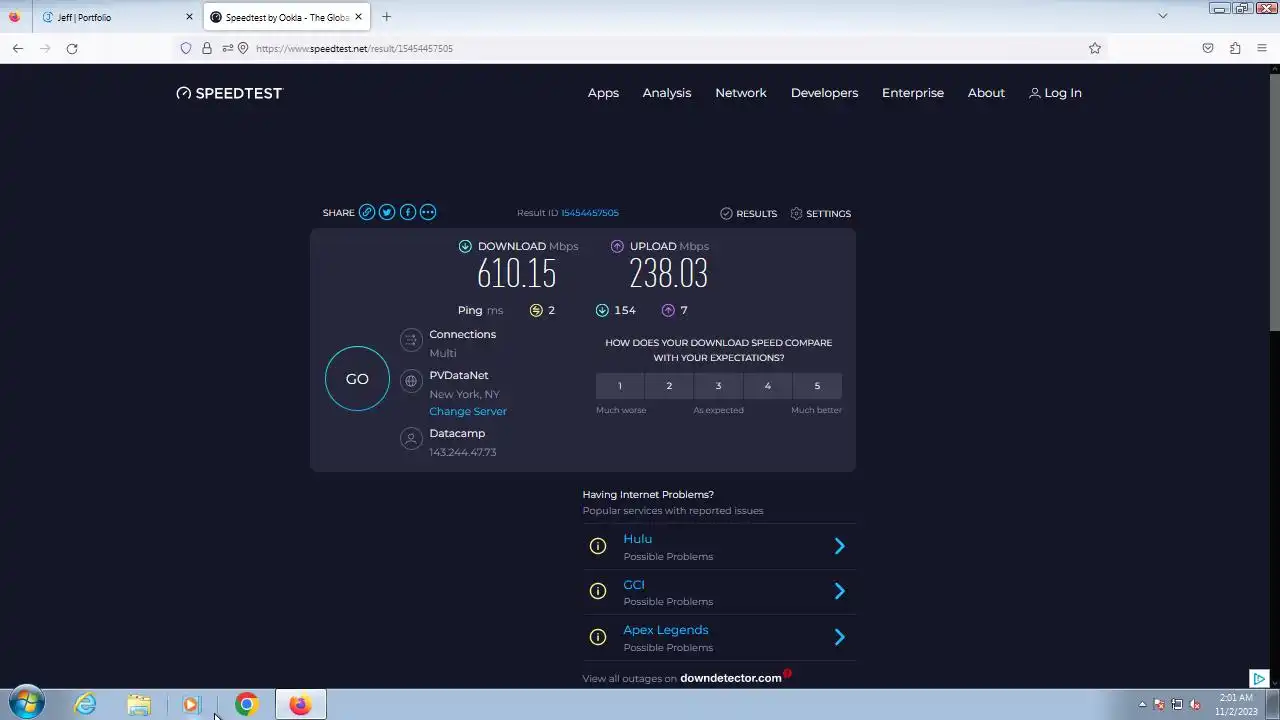This screenshot has height=720, width=1280.
Task: Click Log In
Action: pyautogui.click(x=1055, y=93)
